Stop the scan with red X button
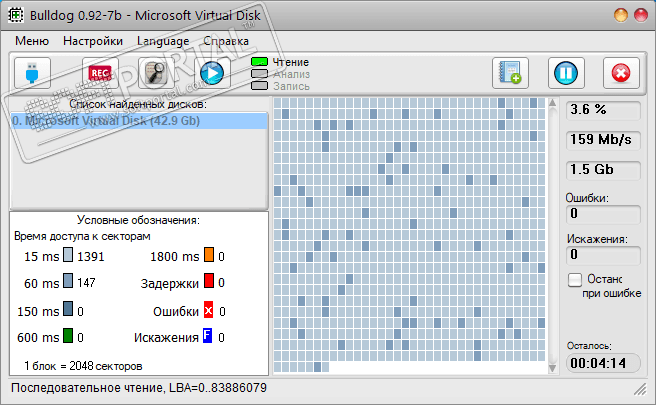656x405 pixels. point(621,73)
